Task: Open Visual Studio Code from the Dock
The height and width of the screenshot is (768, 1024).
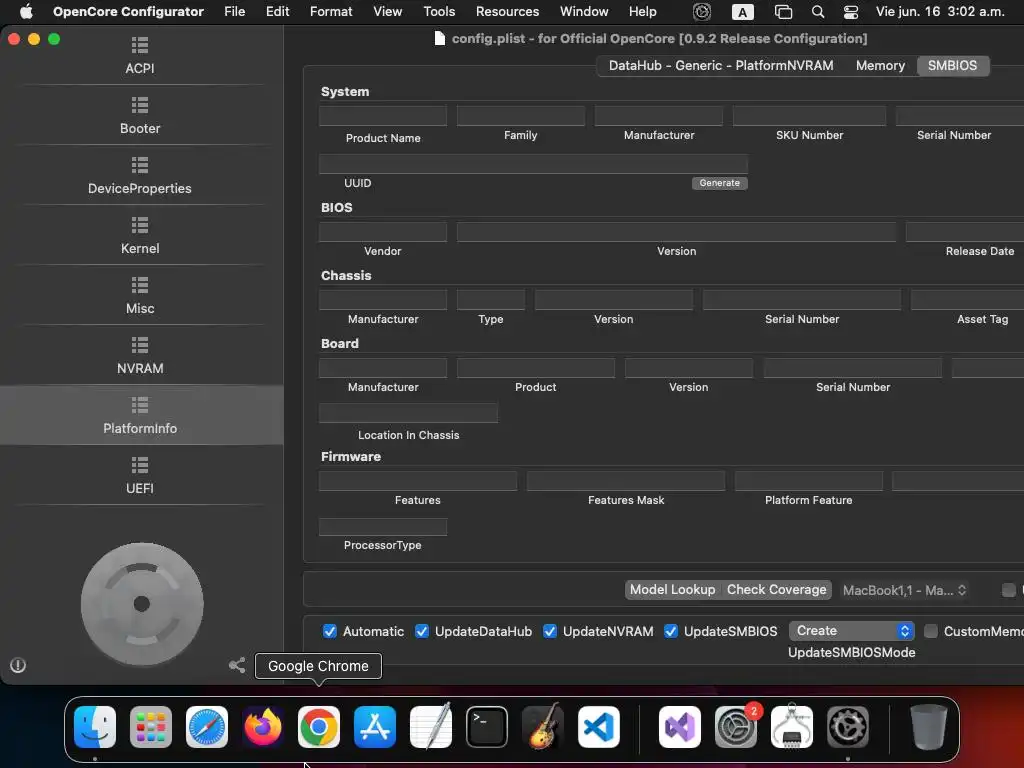Action: (599, 727)
